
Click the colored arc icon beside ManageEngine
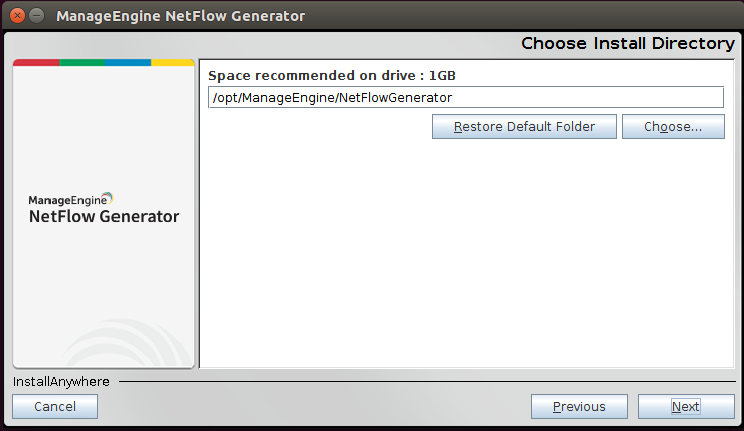click(108, 197)
